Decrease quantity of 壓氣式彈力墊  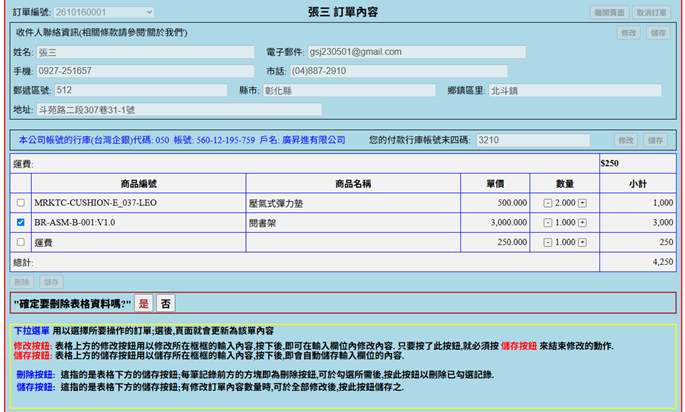547,203
